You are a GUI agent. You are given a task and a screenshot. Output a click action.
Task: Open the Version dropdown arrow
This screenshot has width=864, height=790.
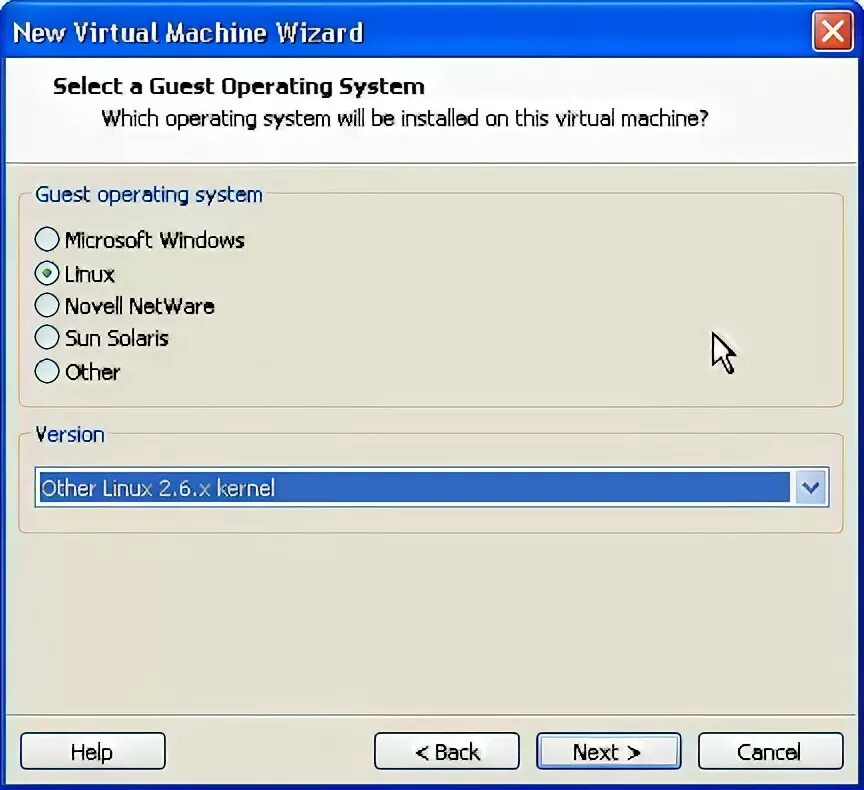811,488
